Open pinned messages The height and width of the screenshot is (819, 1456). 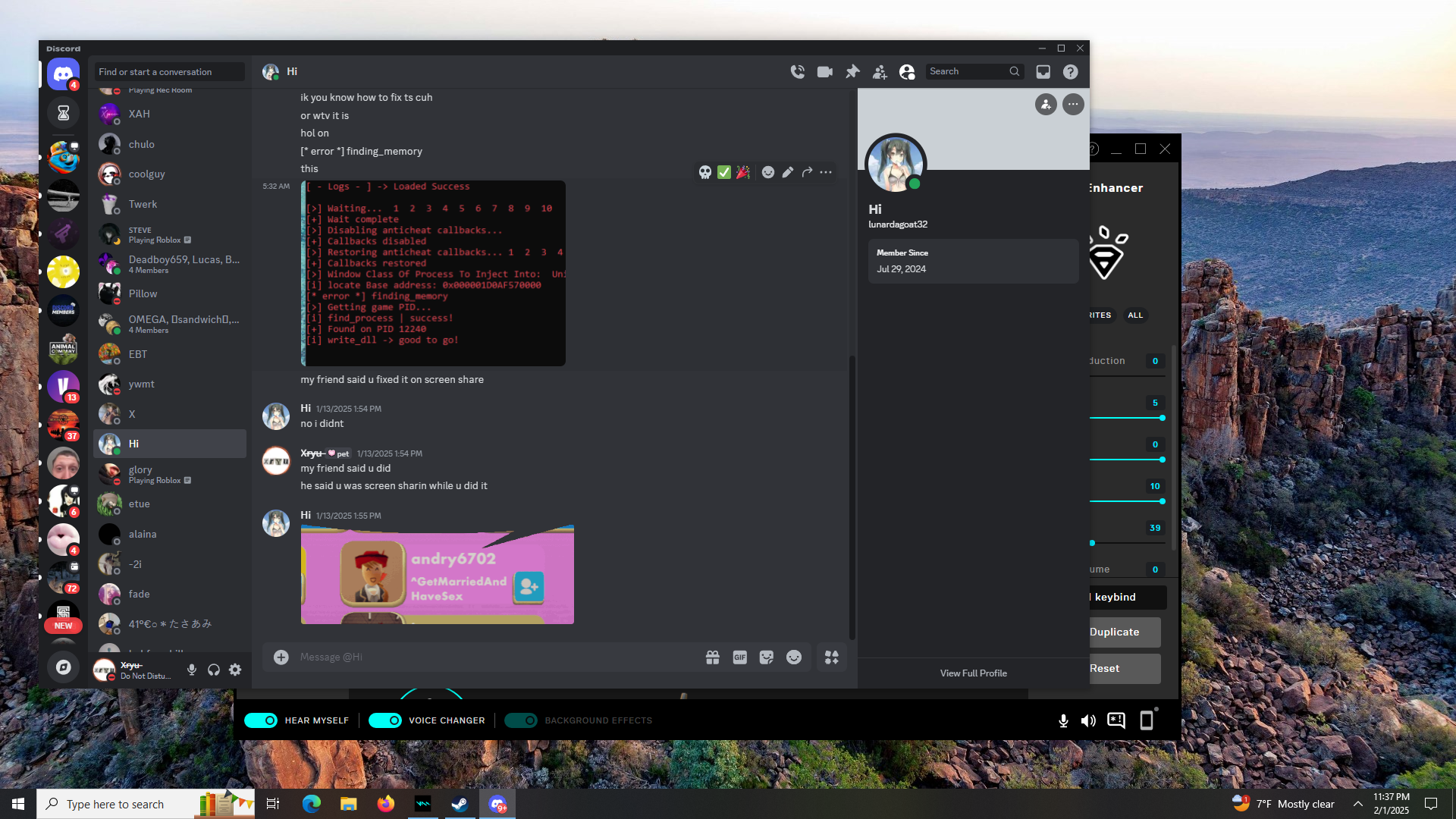852,71
